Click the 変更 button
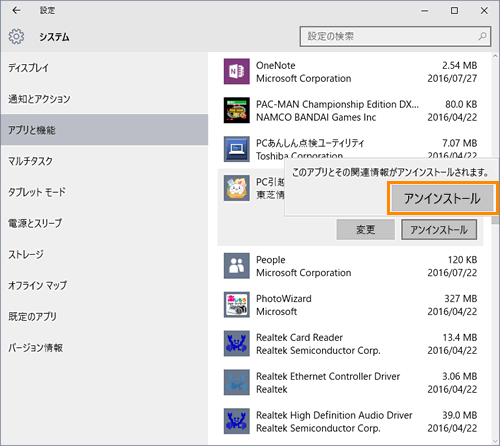This screenshot has height=446, width=500. 366,229
